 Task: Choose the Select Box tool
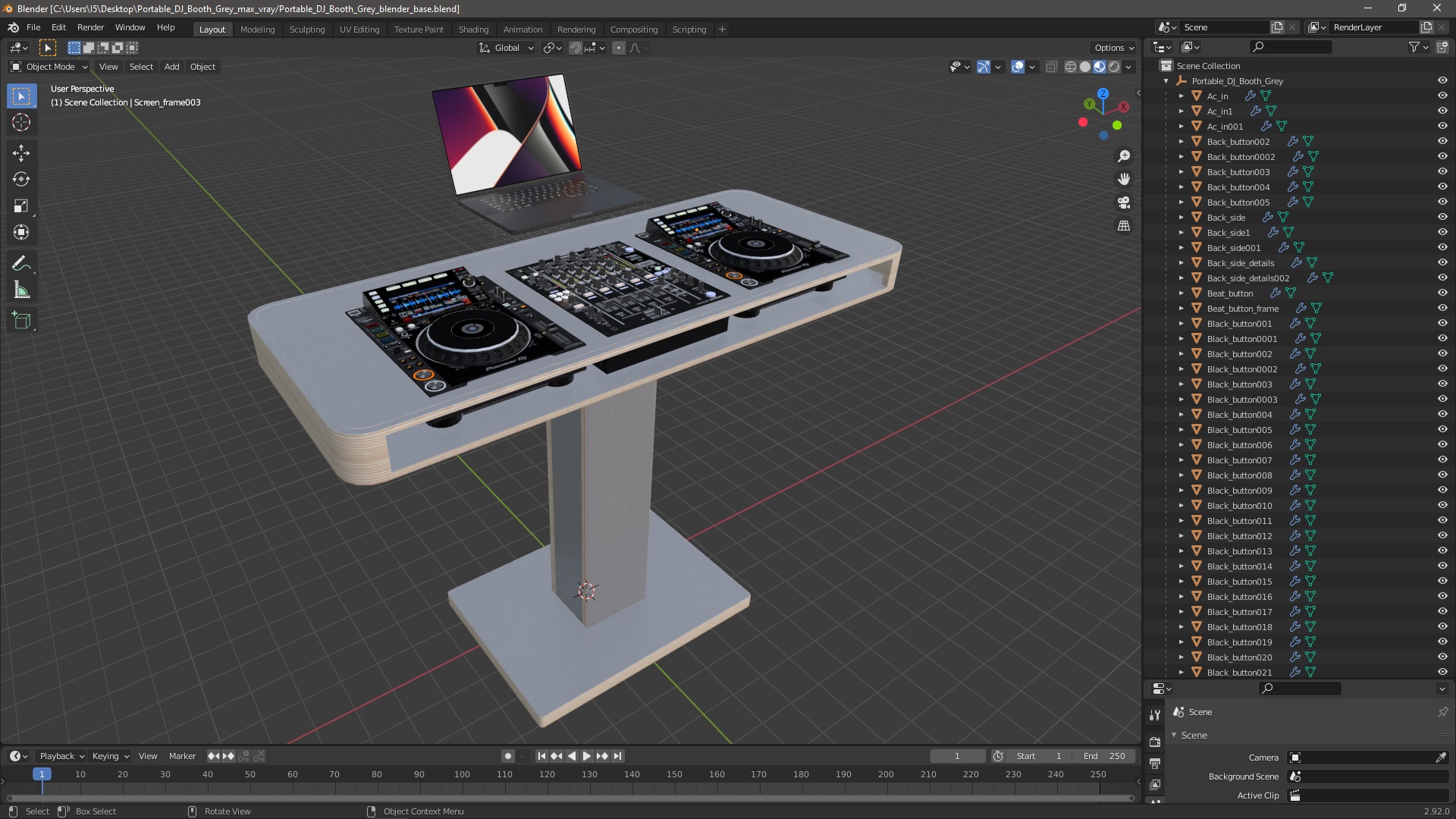pos(21,96)
